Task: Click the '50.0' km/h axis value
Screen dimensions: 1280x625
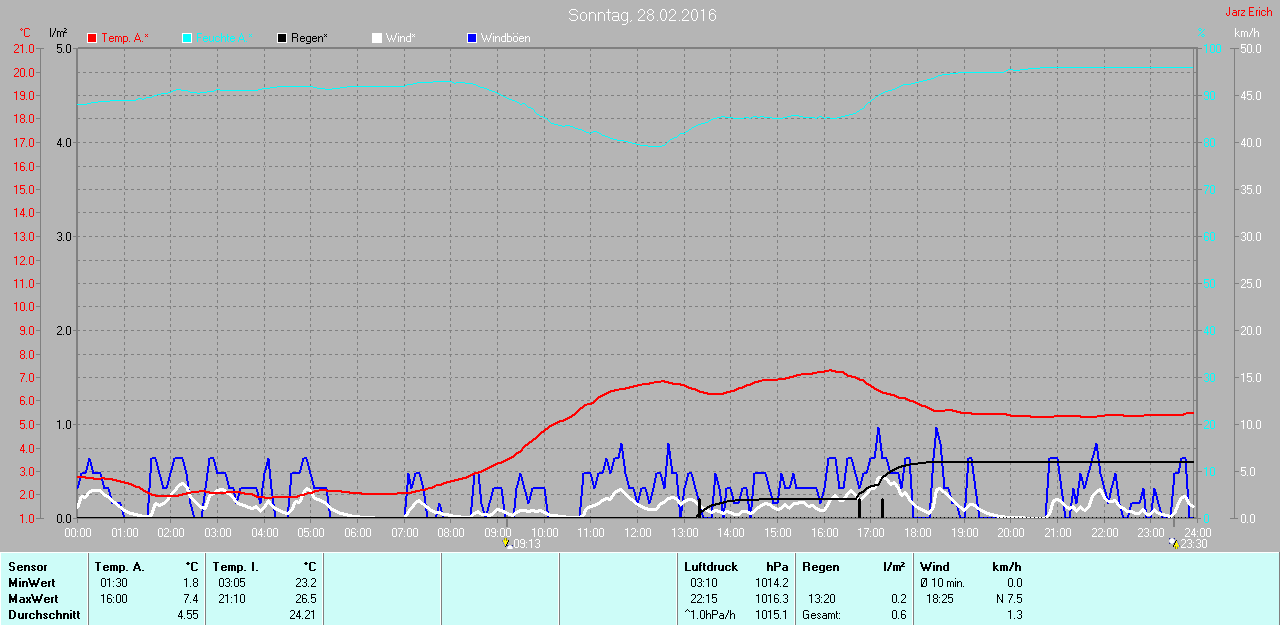Action: click(x=1250, y=48)
